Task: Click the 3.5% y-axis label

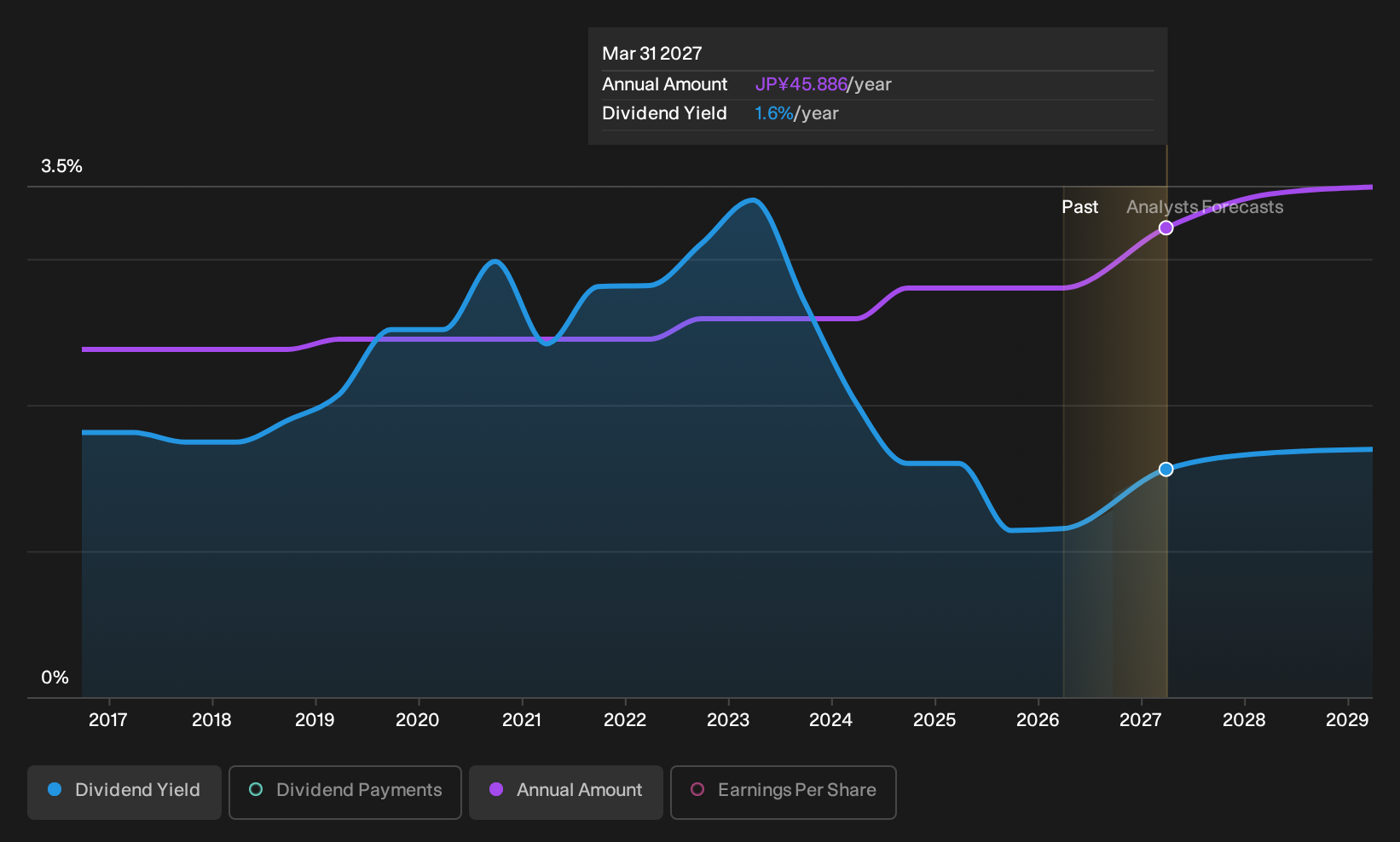Action: coord(62,166)
